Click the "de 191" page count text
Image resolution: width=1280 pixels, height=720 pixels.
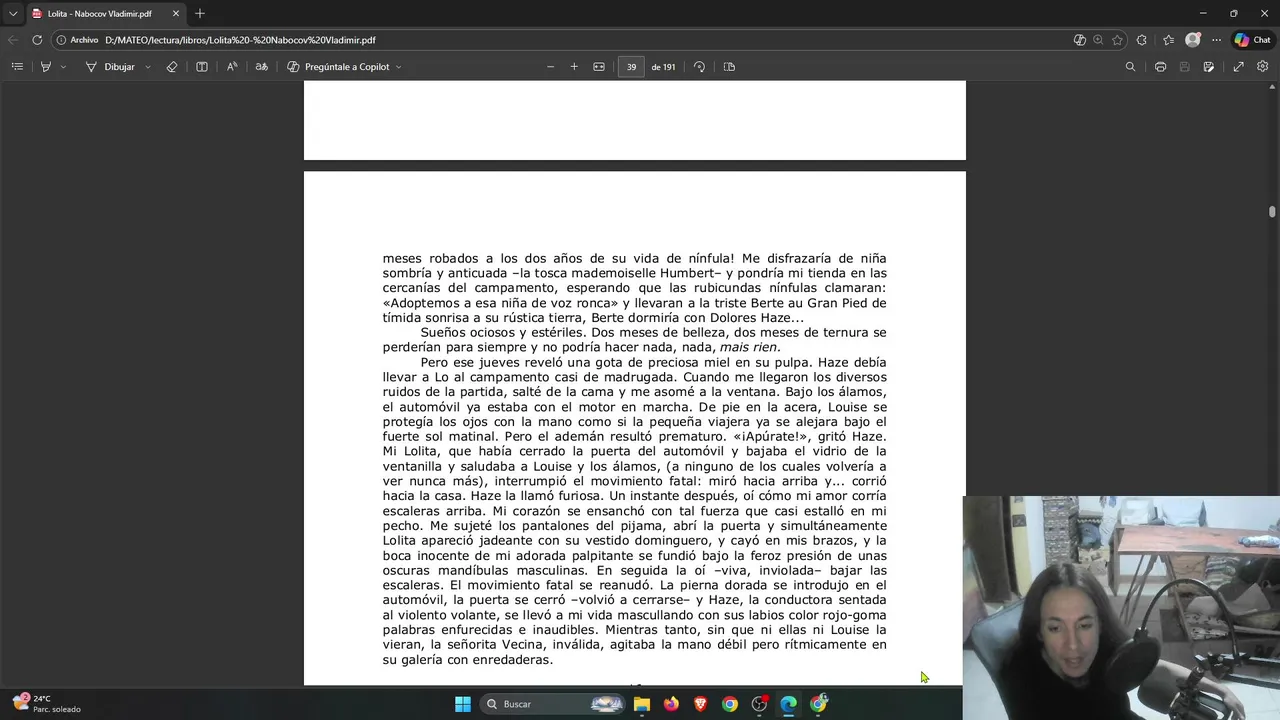tap(663, 67)
